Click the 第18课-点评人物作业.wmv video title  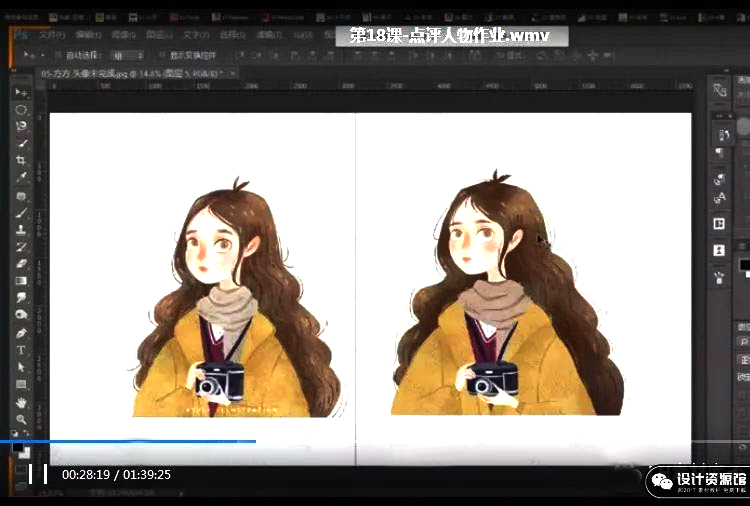[450, 35]
